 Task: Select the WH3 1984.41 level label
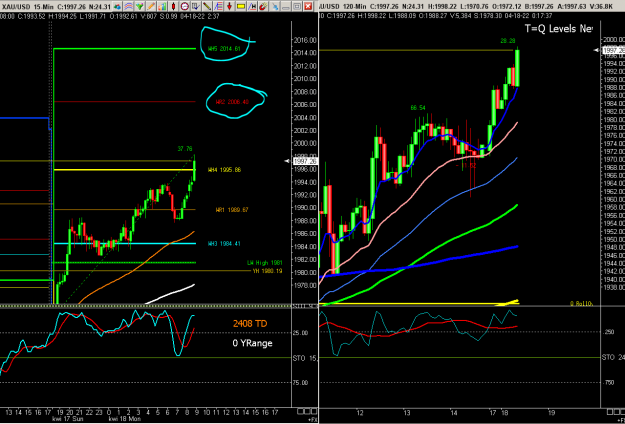[x=224, y=243]
